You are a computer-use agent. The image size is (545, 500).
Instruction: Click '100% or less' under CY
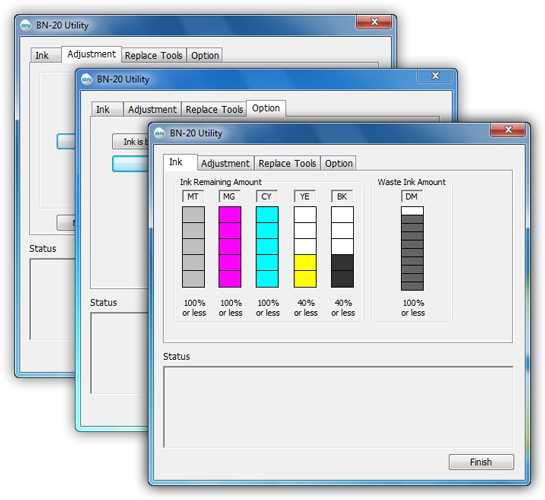click(x=268, y=308)
